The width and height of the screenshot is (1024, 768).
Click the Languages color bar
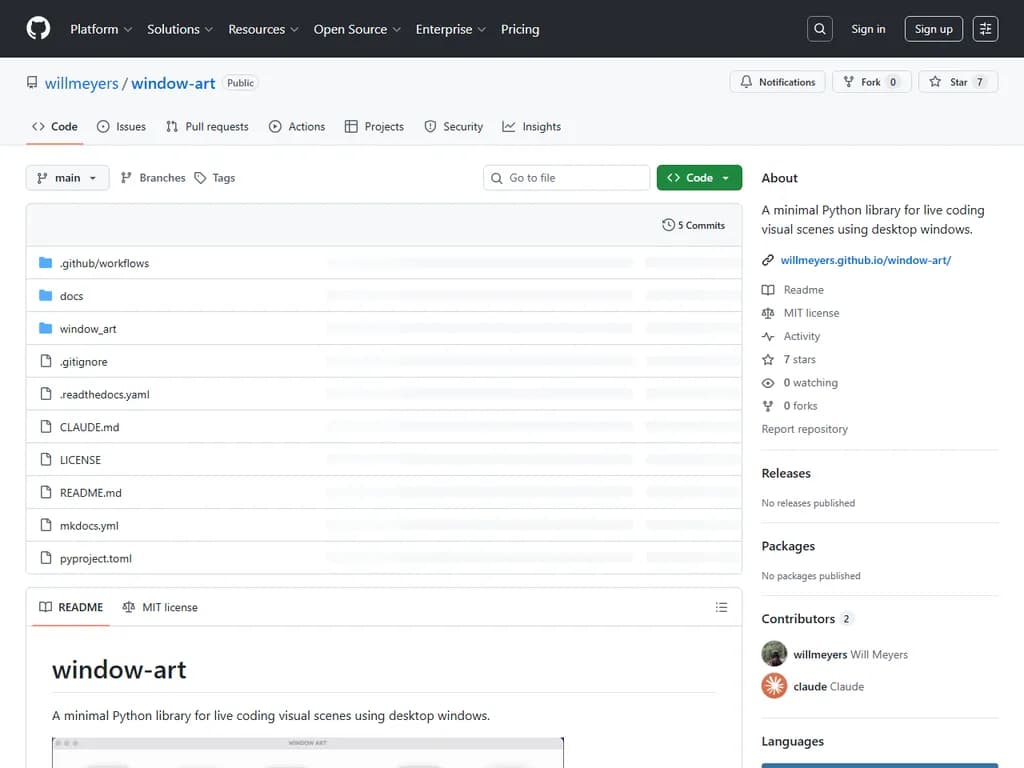pos(879,765)
